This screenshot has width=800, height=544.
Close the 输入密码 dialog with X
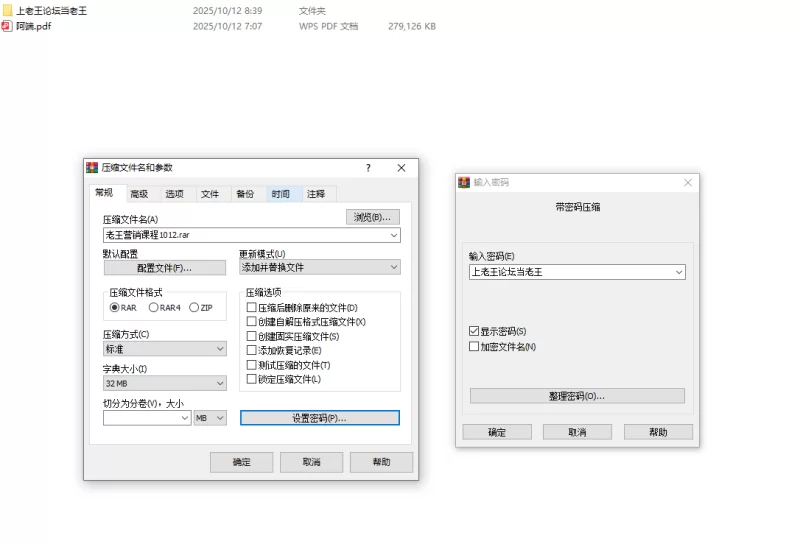(x=688, y=183)
